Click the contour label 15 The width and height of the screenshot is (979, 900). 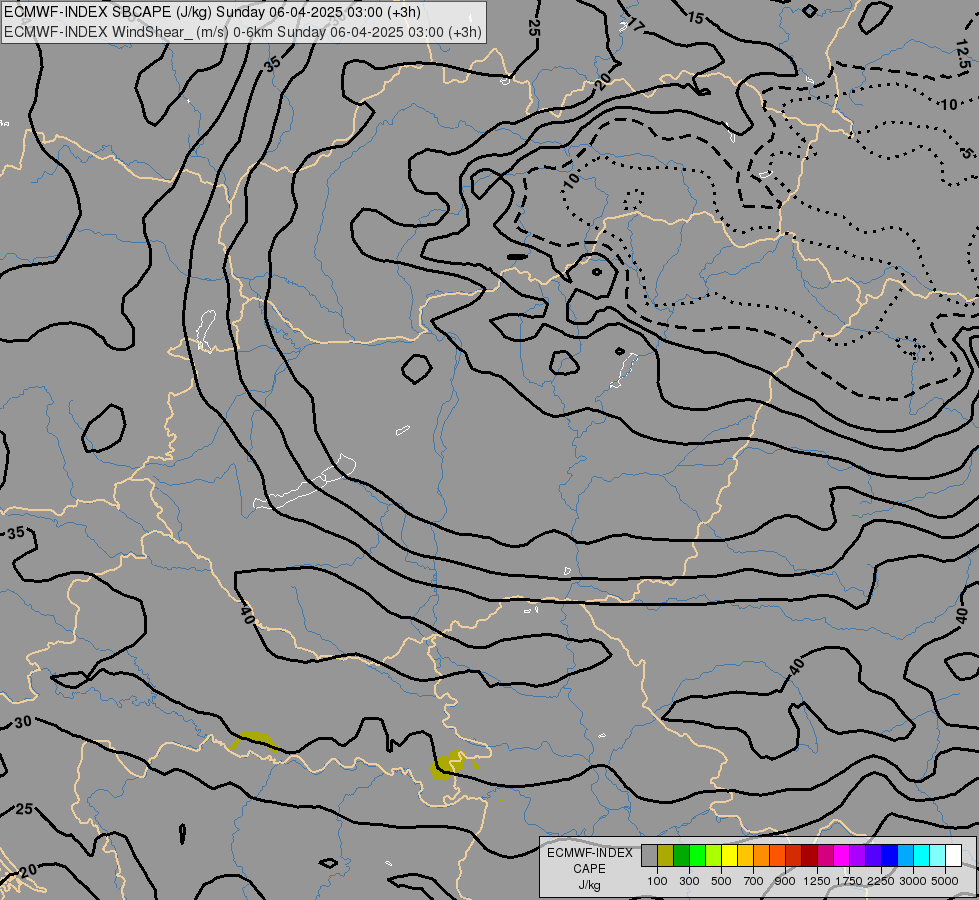696,18
